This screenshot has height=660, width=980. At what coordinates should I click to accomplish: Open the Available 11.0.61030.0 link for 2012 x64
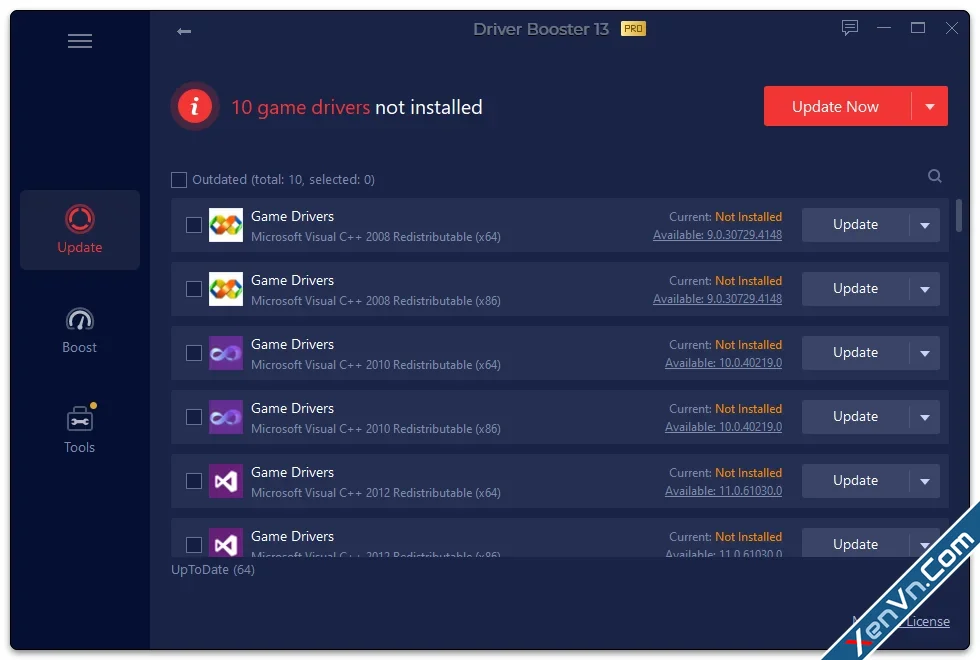tap(723, 491)
